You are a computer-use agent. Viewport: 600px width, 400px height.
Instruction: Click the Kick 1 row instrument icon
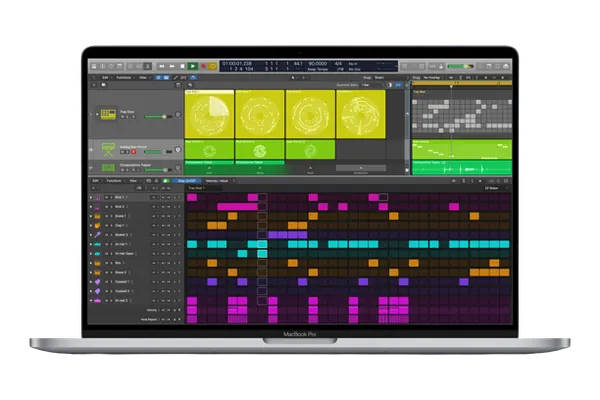(x=98, y=198)
